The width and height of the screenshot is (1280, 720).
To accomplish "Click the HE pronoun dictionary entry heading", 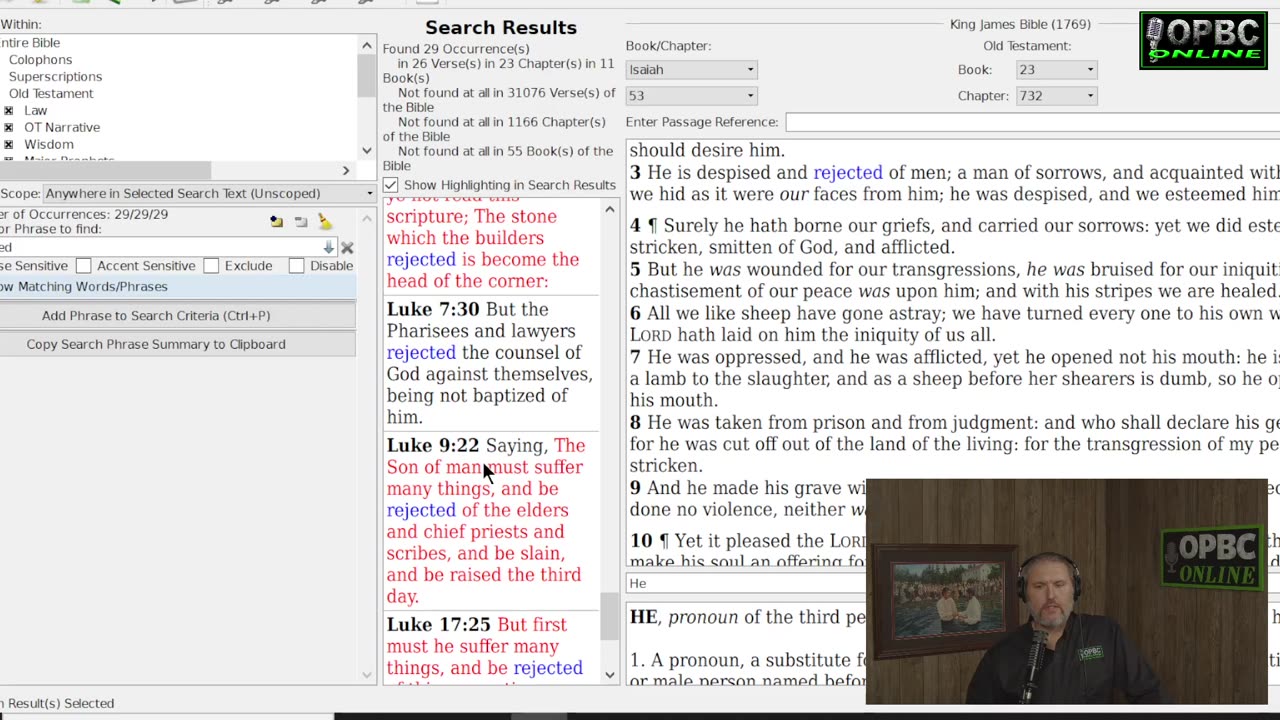I will coord(644,618).
